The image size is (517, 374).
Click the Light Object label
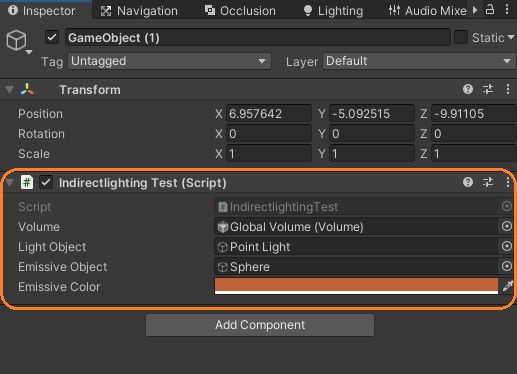coord(52,247)
